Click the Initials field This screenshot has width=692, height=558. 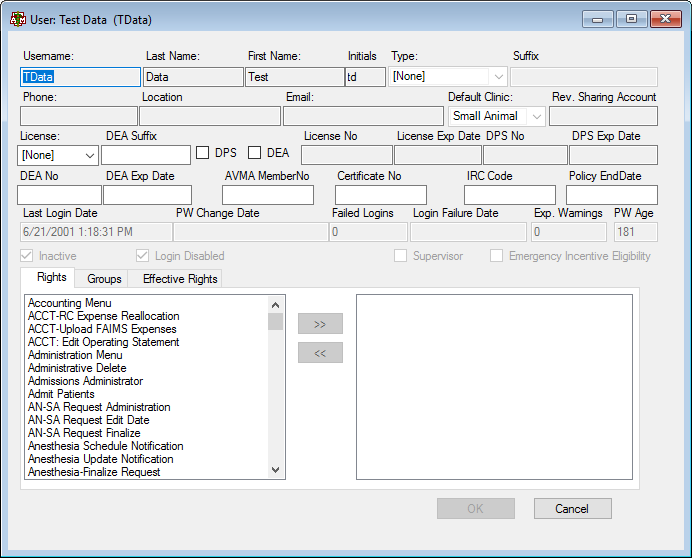pos(365,77)
